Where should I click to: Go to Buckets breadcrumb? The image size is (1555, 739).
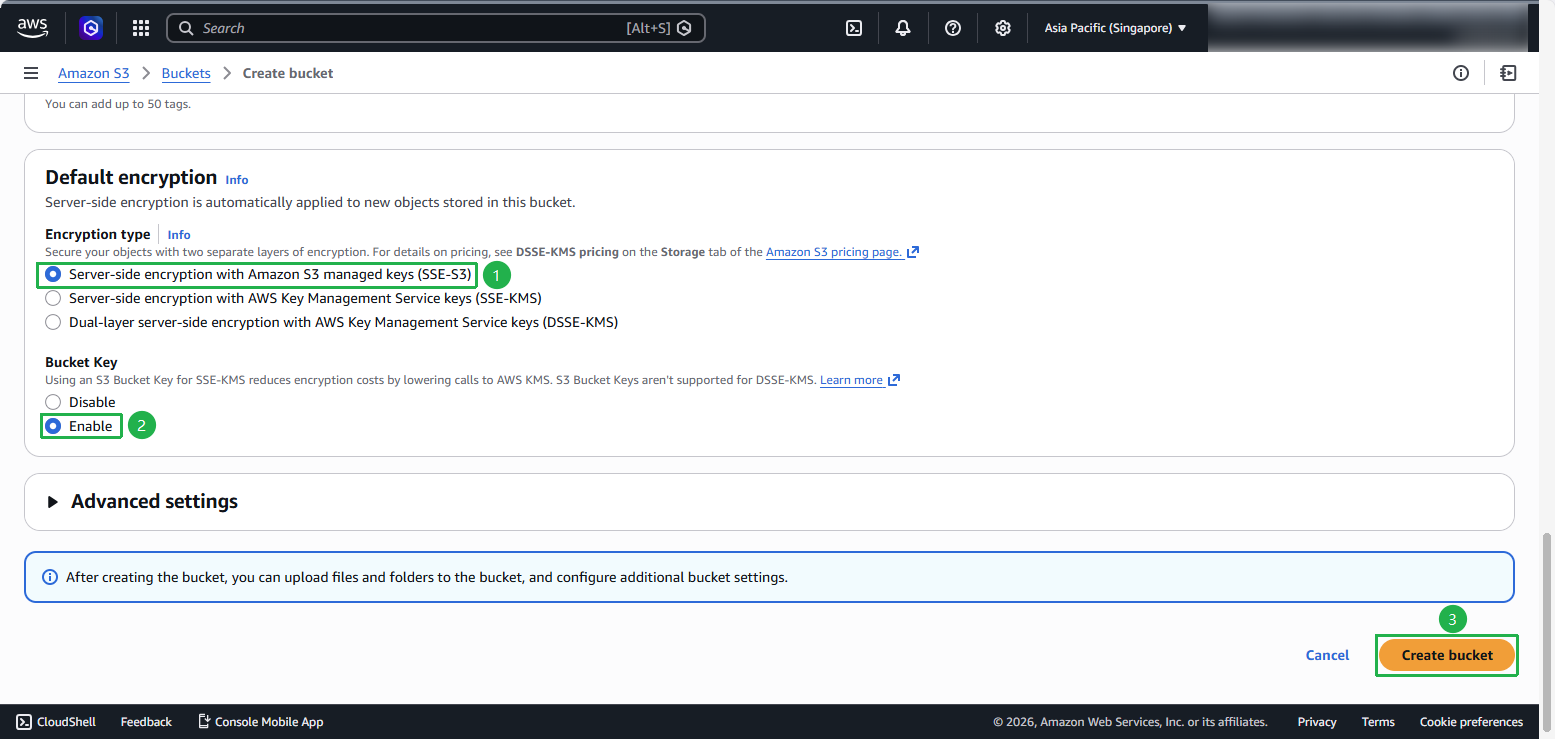(x=186, y=73)
